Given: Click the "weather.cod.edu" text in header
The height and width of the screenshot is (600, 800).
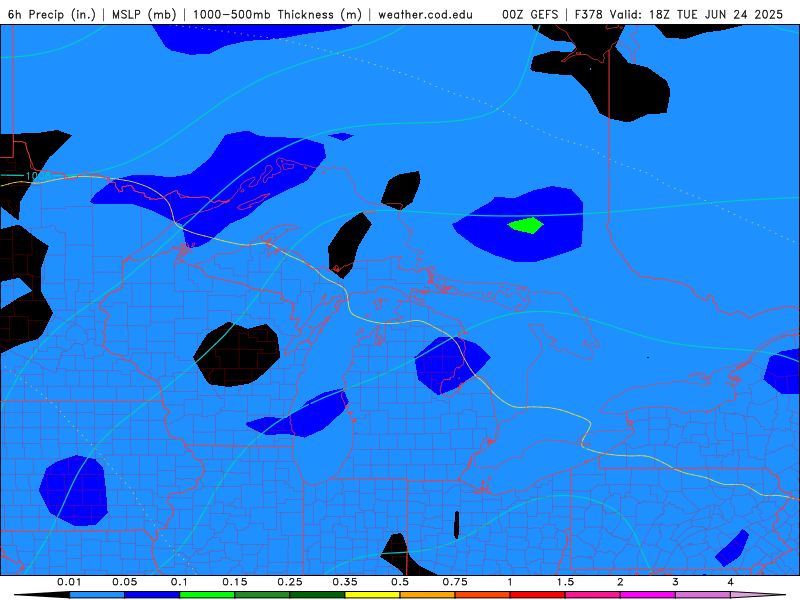Looking at the screenshot, I should tap(426, 14).
